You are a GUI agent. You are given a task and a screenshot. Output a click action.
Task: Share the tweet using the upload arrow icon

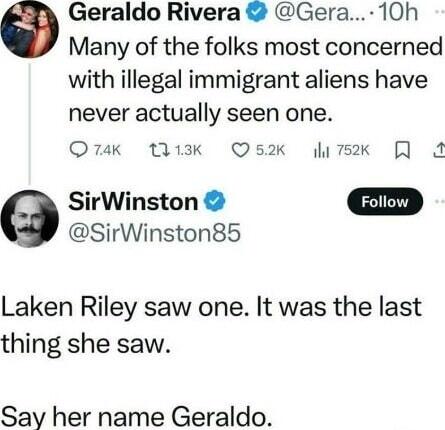click(x=440, y=150)
